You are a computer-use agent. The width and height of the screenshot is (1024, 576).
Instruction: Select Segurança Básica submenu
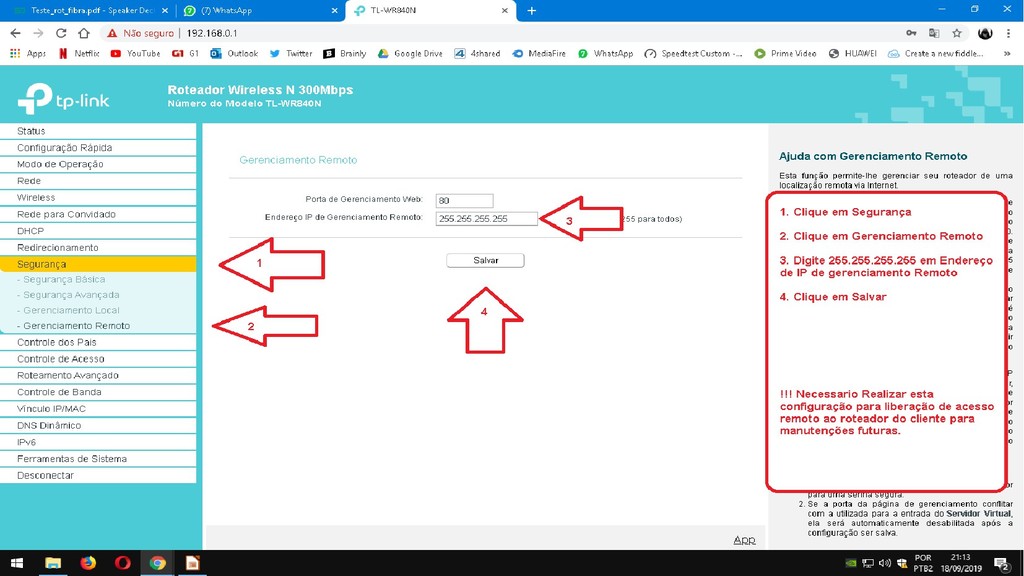(64, 280)
